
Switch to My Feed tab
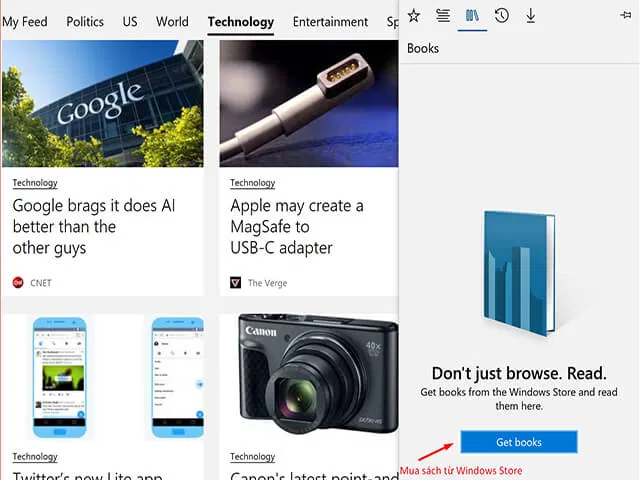click(x=25, y=22)
